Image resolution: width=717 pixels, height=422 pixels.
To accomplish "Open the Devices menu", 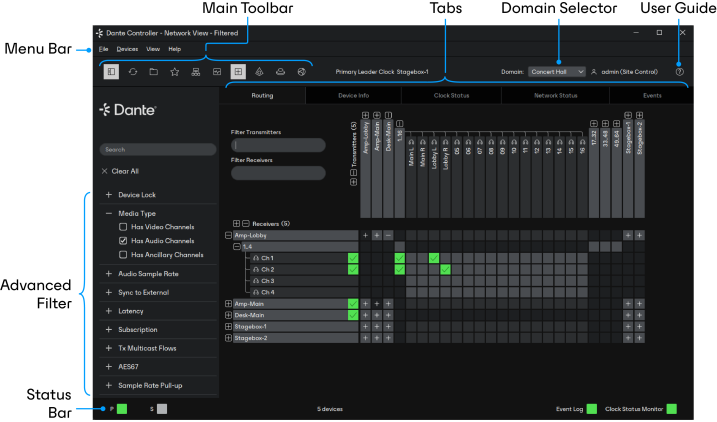I will (127, 49).
